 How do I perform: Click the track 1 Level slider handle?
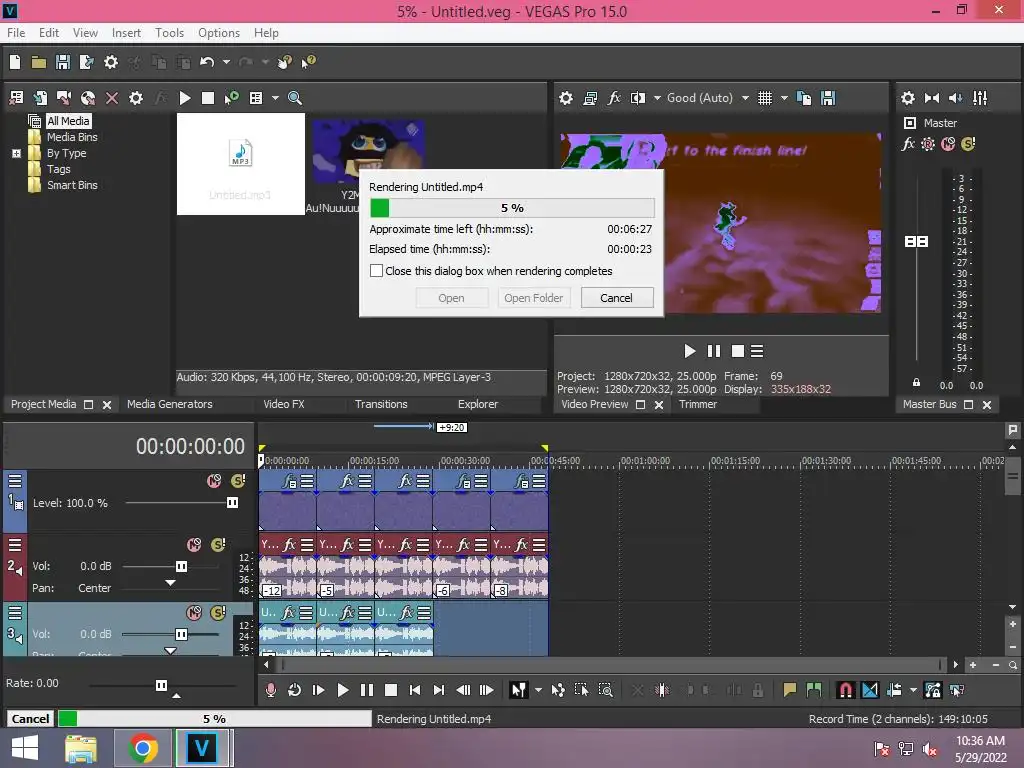(x=232, y=503)
